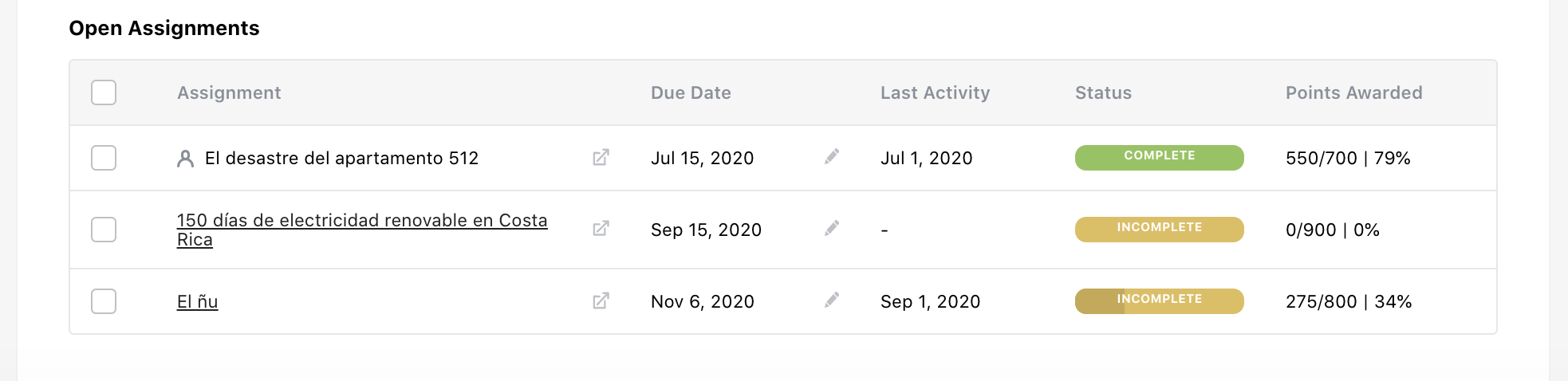Edit due date Jul 15, 2020
This screenshot has height=381, width=1568.
pos(832,157)
